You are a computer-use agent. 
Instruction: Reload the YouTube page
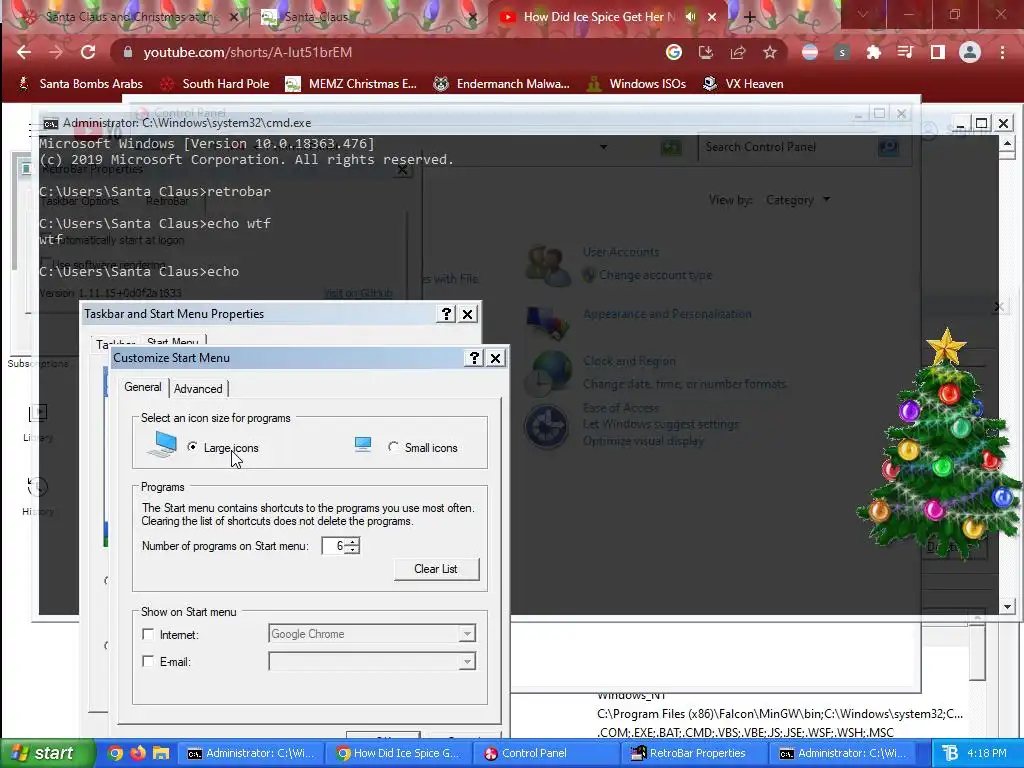(88, 52)
